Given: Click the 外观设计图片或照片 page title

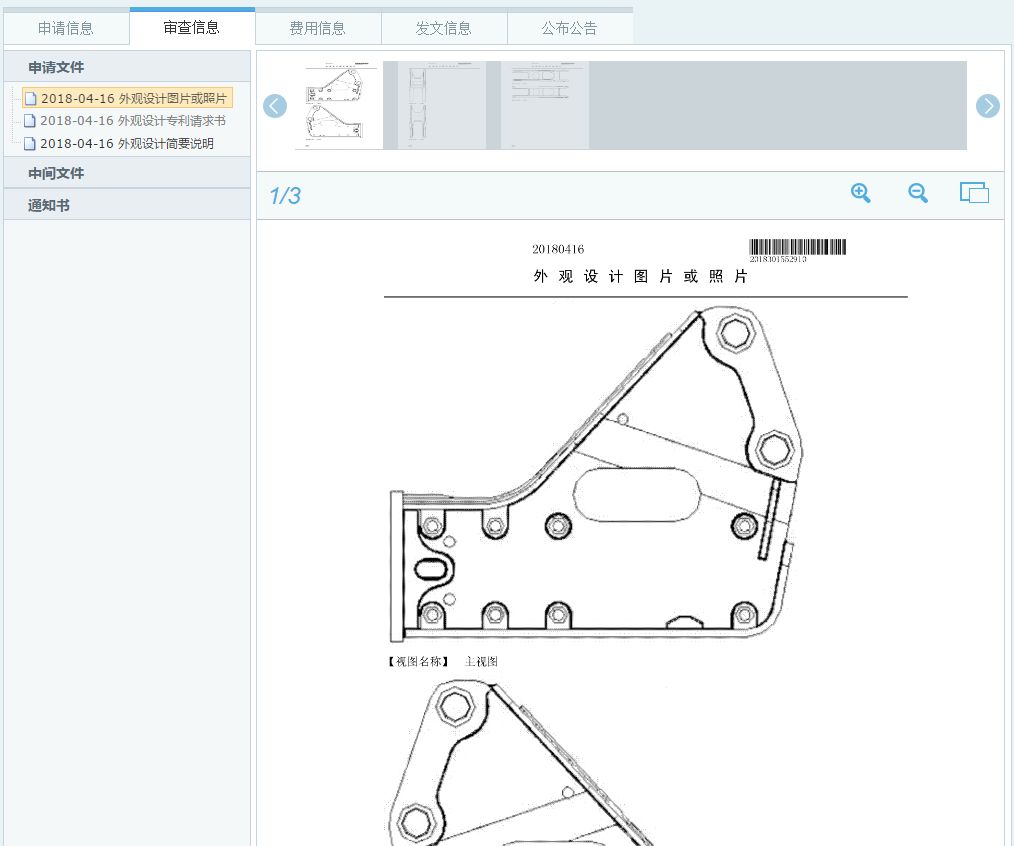Looking at the screenshot, I should 641,277.
